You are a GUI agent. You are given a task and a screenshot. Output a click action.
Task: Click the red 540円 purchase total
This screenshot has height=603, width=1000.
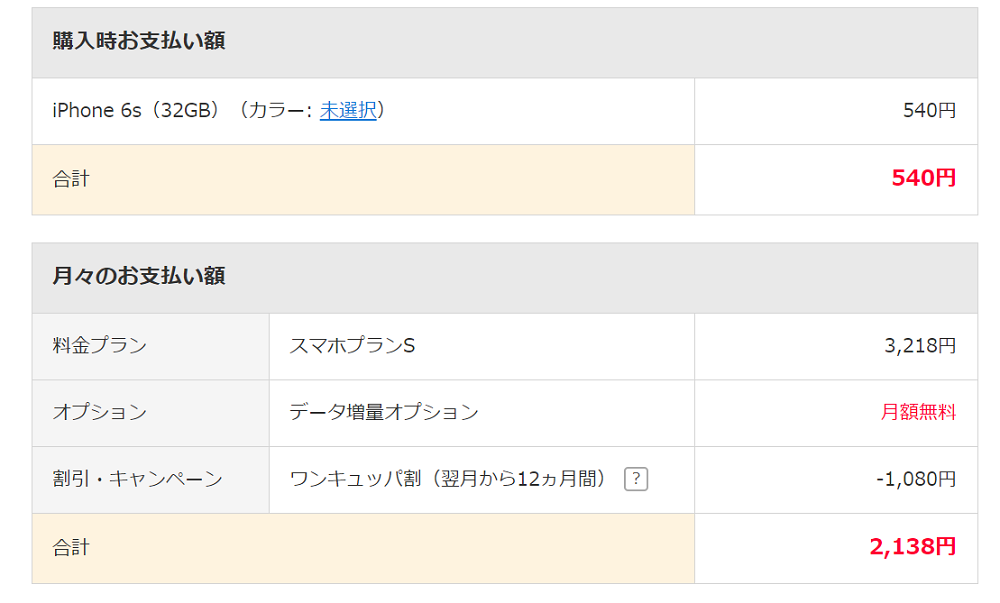point(923,179)
